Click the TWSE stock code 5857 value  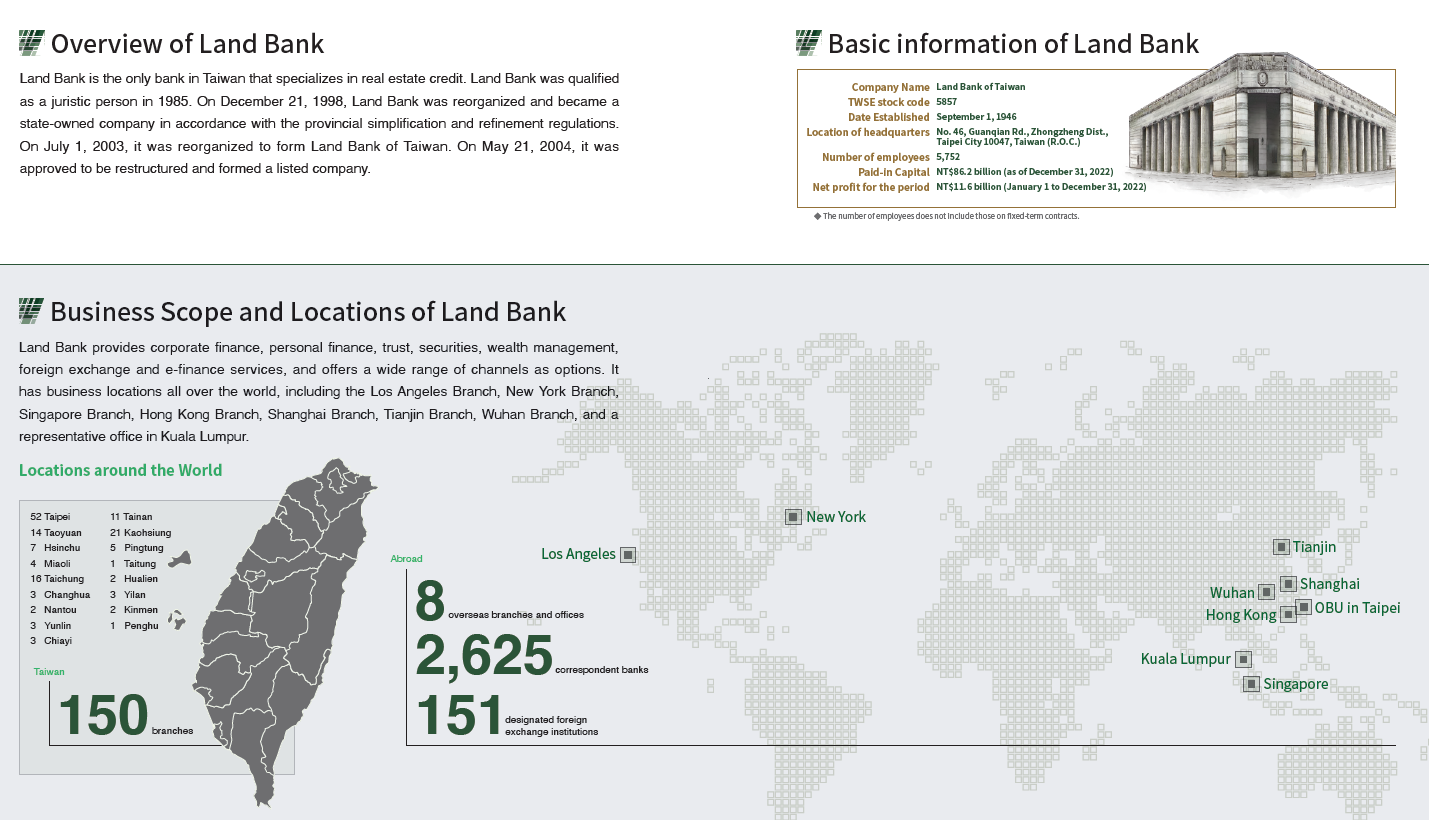[947, 102]
